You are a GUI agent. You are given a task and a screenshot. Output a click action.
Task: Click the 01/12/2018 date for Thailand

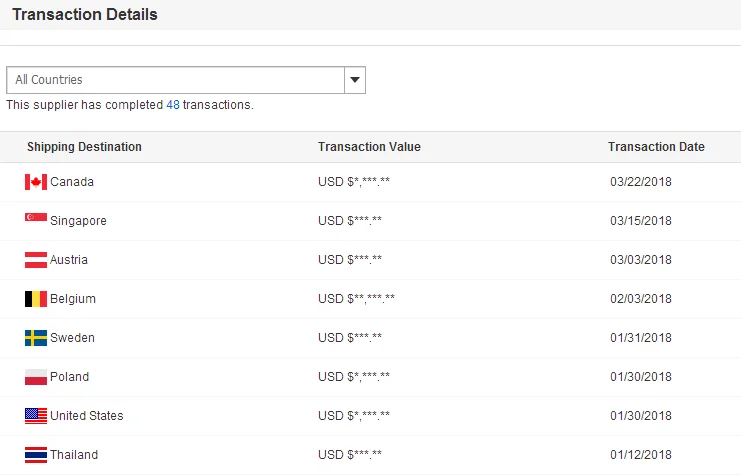640,455
